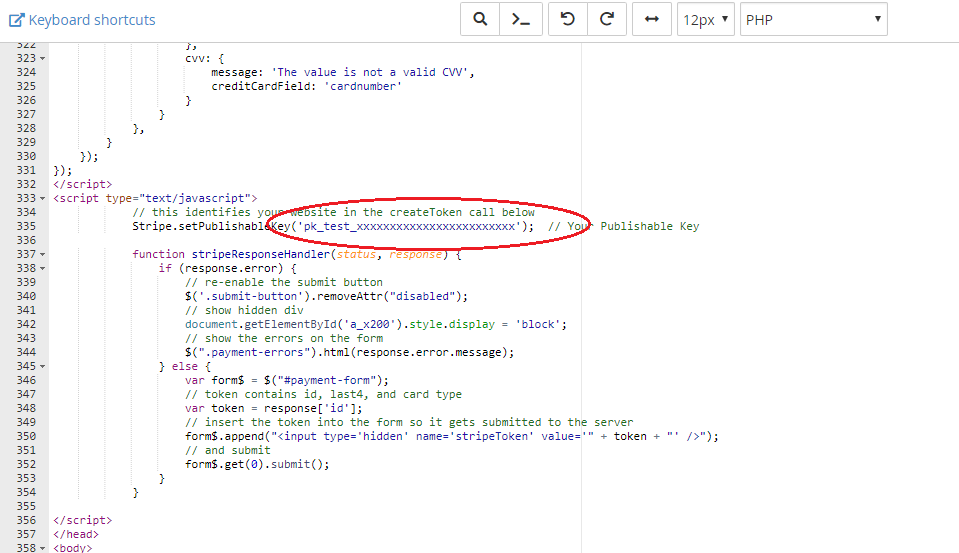Click the closing '</script>' tag on line 332
The image size is (959, 553).
coord(83,184)
